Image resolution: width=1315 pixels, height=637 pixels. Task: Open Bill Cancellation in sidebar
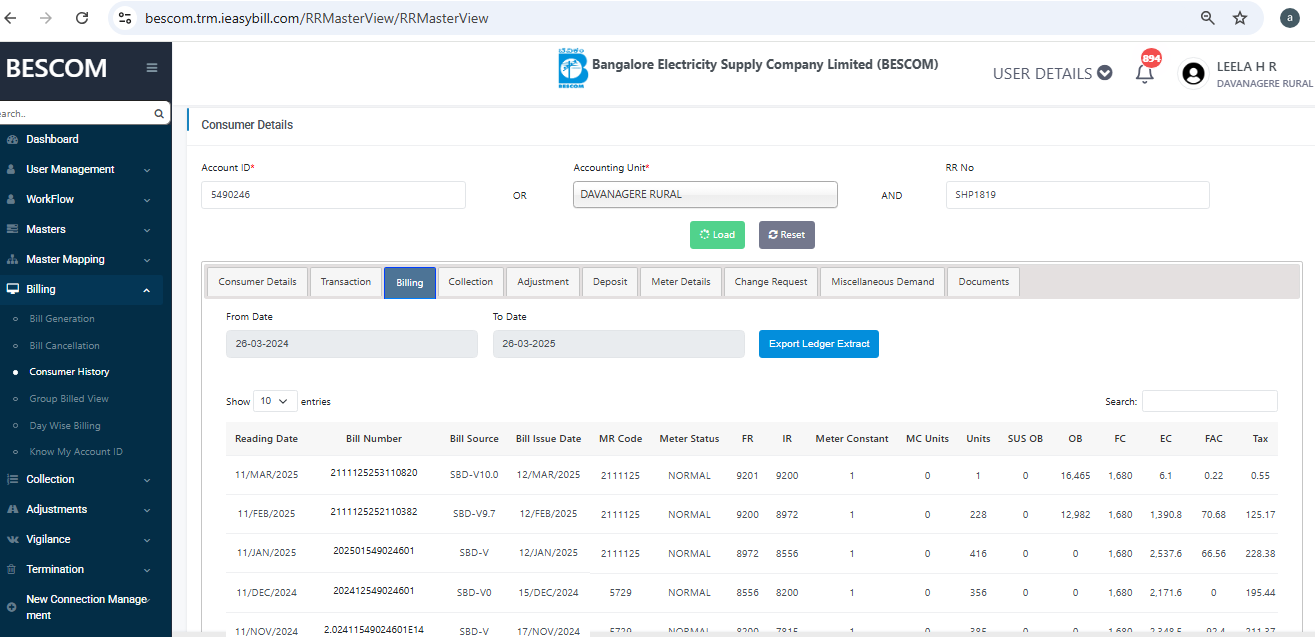[x=64, y=346]
